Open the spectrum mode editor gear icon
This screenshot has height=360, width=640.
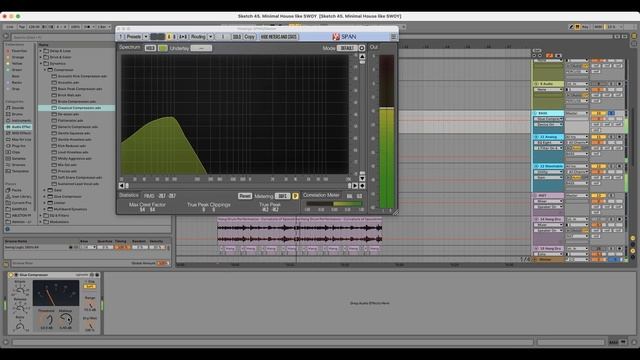(362, 48)
